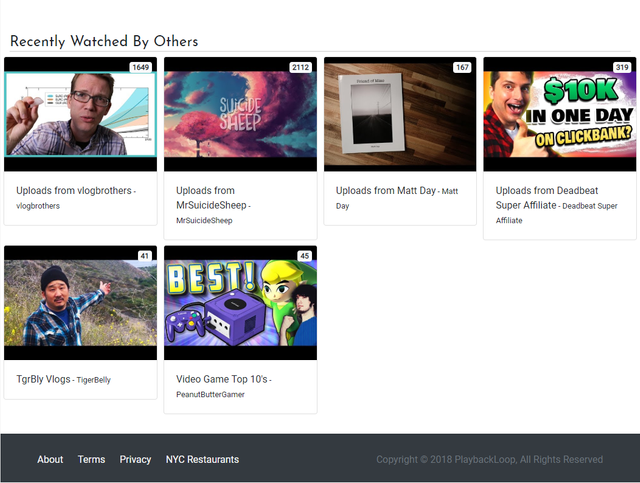640x483 pixels.
Task: Click the 319 count badge
Action: pyautogui.click(x=622, y=67)
